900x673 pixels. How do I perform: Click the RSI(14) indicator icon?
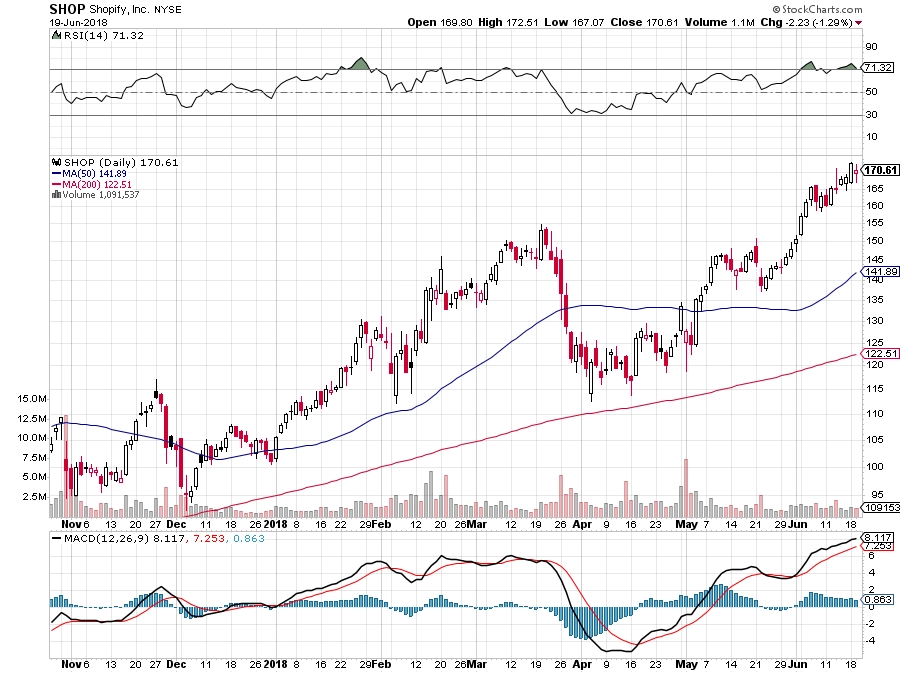[56, 35]
